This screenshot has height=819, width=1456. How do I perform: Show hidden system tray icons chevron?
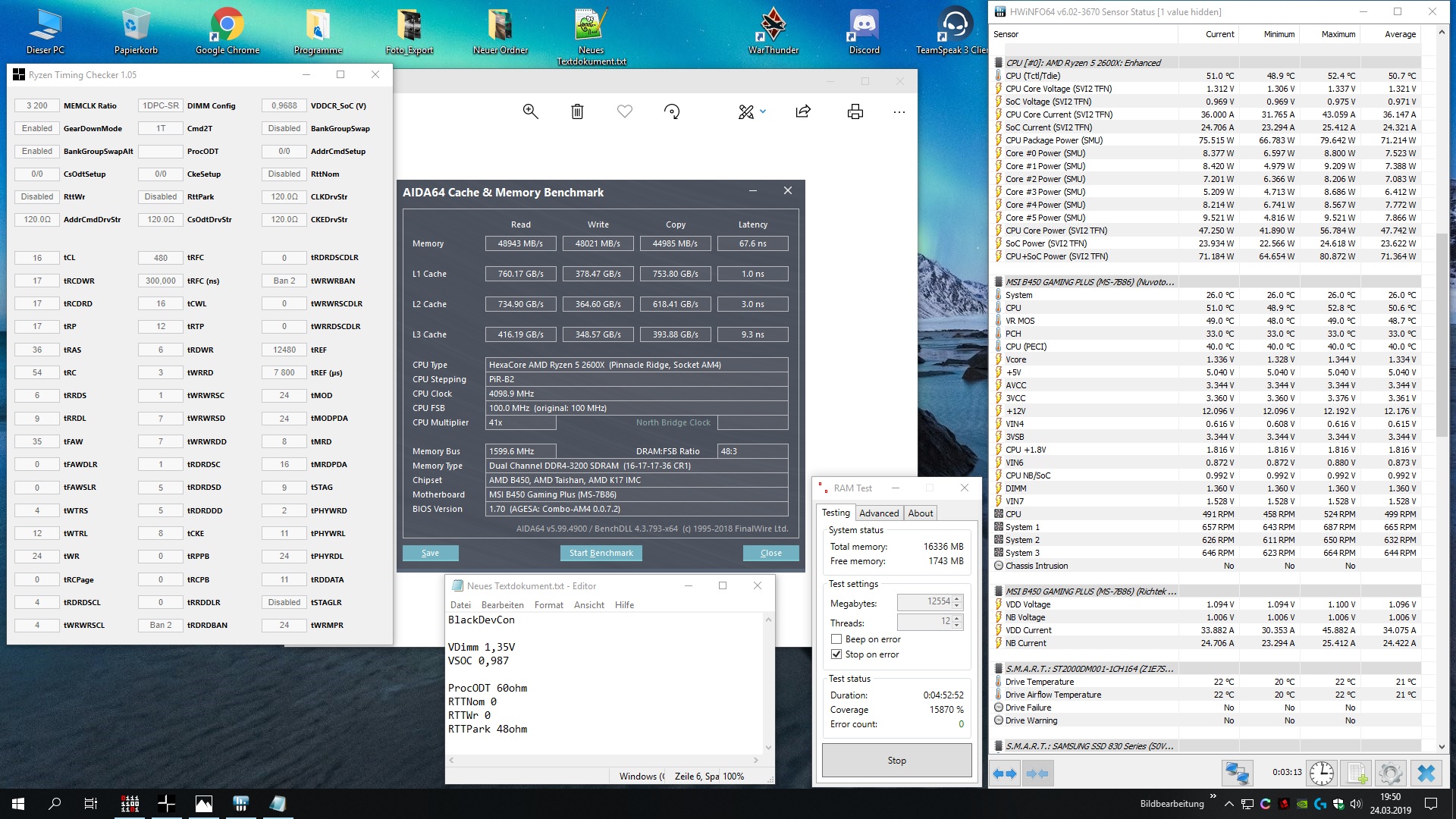[1228, 804]
